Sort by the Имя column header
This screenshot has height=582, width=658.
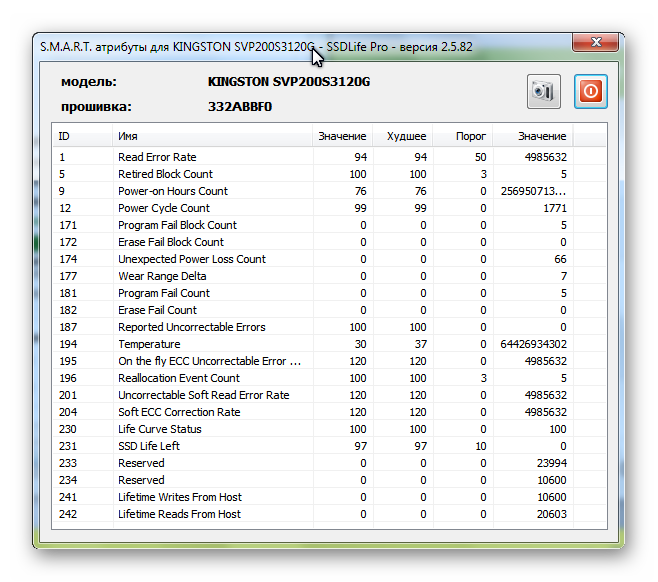click(212, 136)
